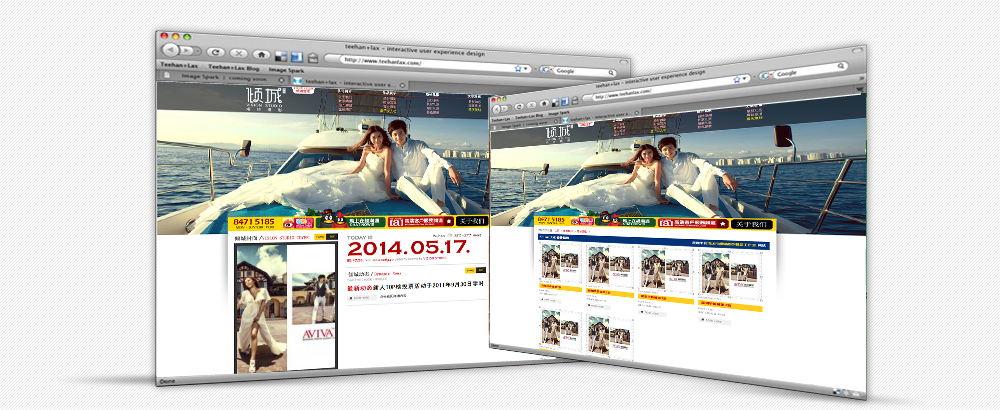Viewport: 1000px width, 410px height.
Task: Switch to teehan+lax tab in left window
Action: pos(348,82)
